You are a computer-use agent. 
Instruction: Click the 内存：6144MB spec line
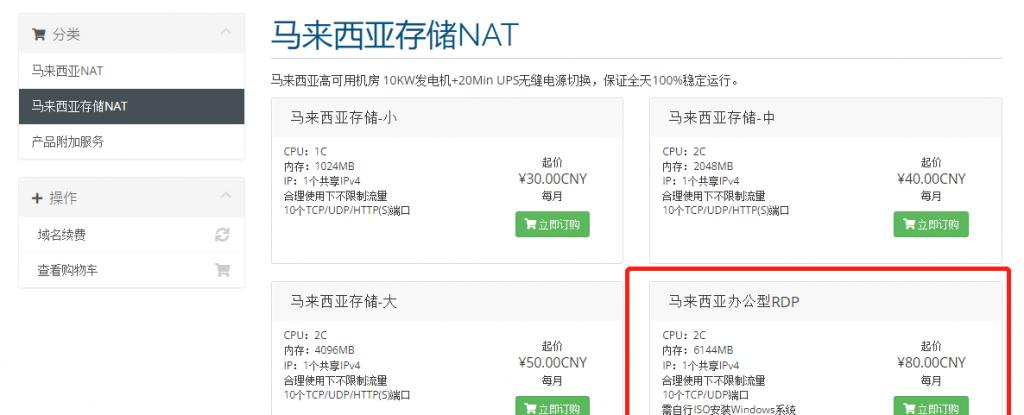pyautogui.click(x=698, y=350)
